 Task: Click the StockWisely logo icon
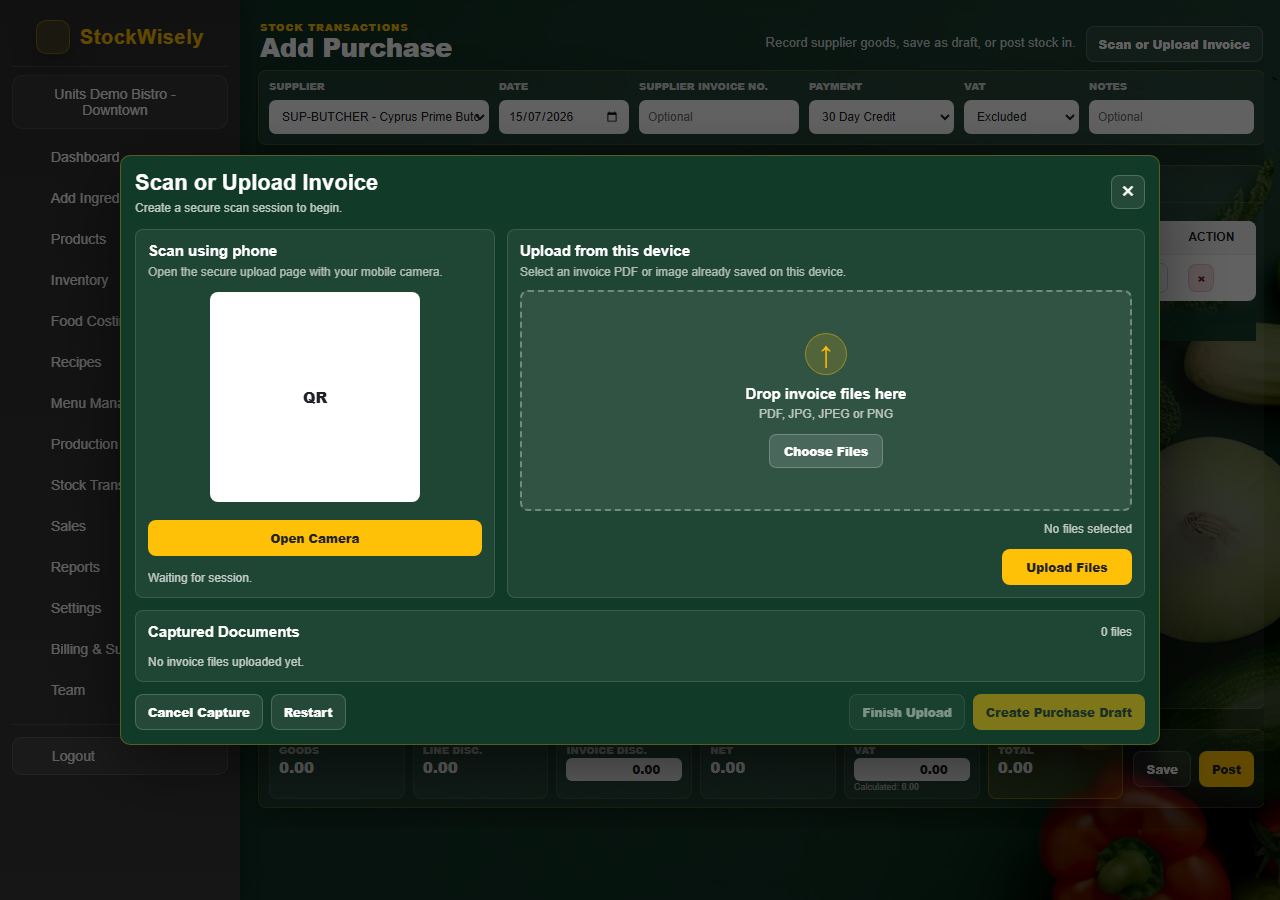tap(53, 37)
